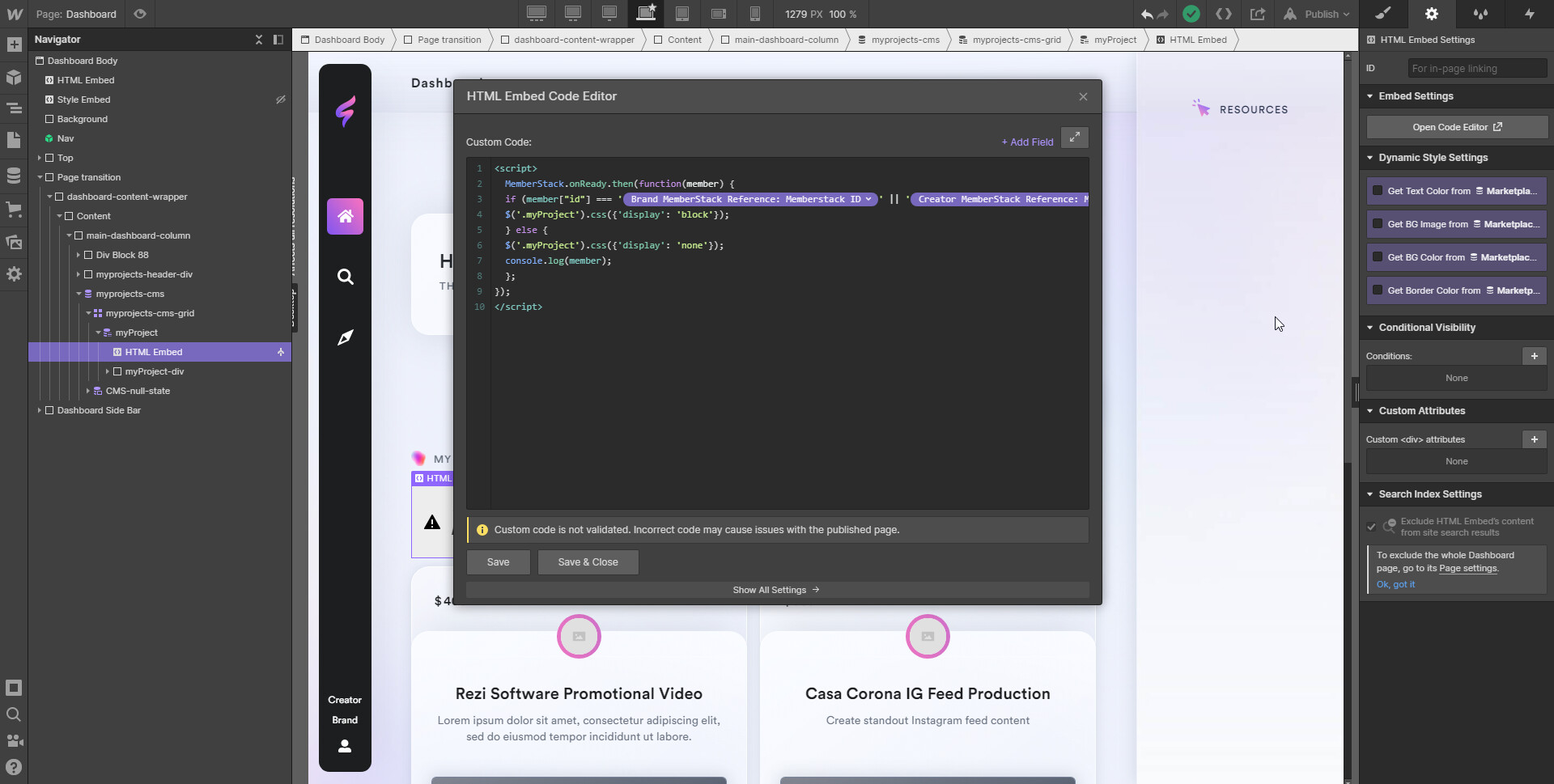1554x784 pixels.
Task: Click Open Code Editor button
Action: (1457, 127)
